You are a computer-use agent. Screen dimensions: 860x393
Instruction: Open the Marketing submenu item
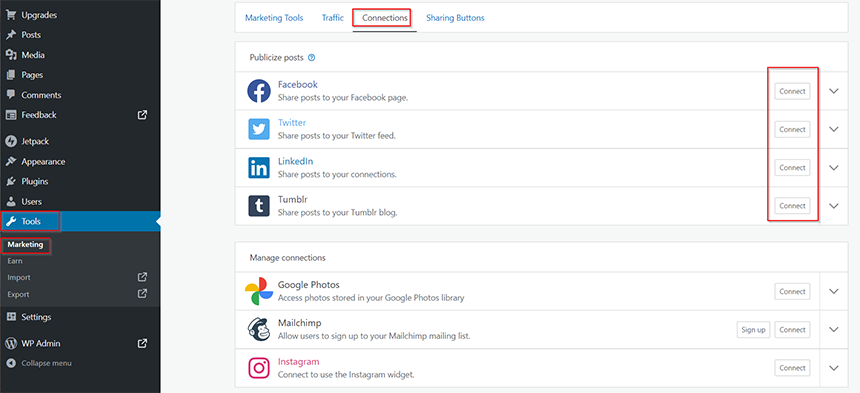(25, 244)
